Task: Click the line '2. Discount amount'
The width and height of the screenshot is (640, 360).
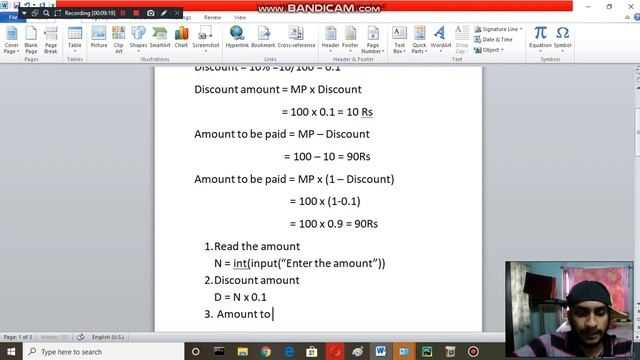Action: 252,280
